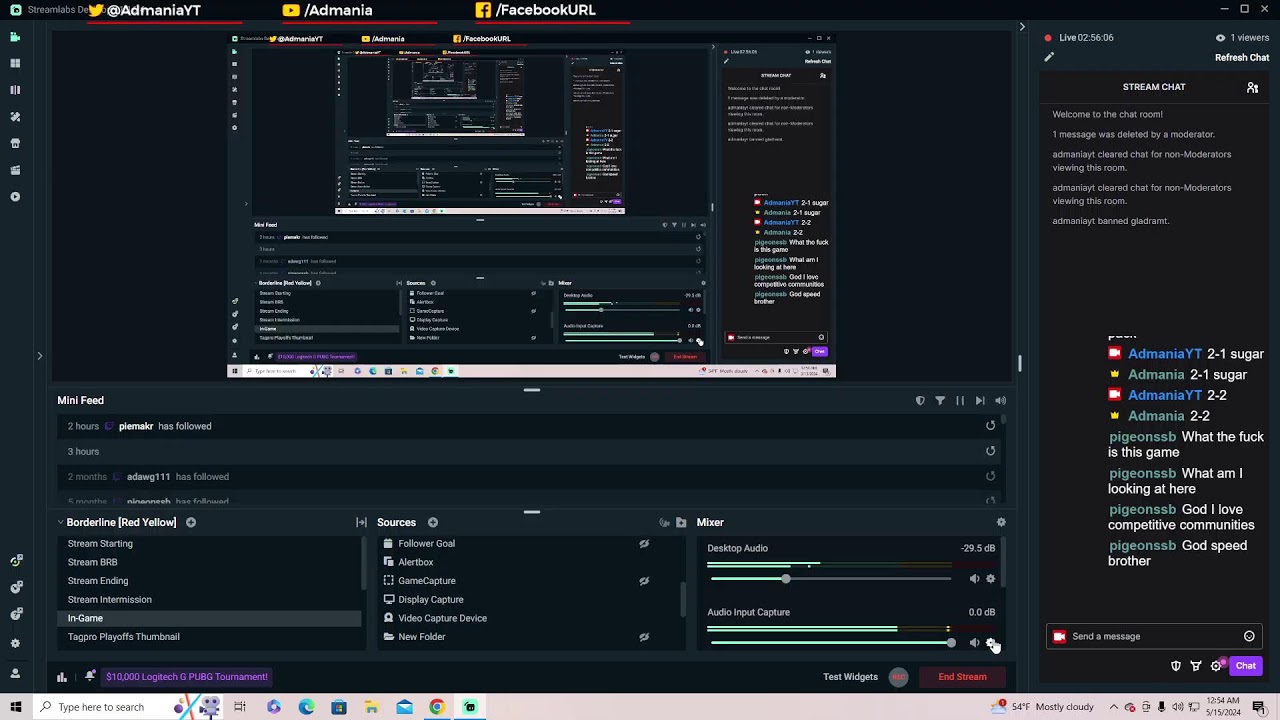Open the App Store shop icon
This screenshot has height=720, width=1280.
click(x=15, y=143)
